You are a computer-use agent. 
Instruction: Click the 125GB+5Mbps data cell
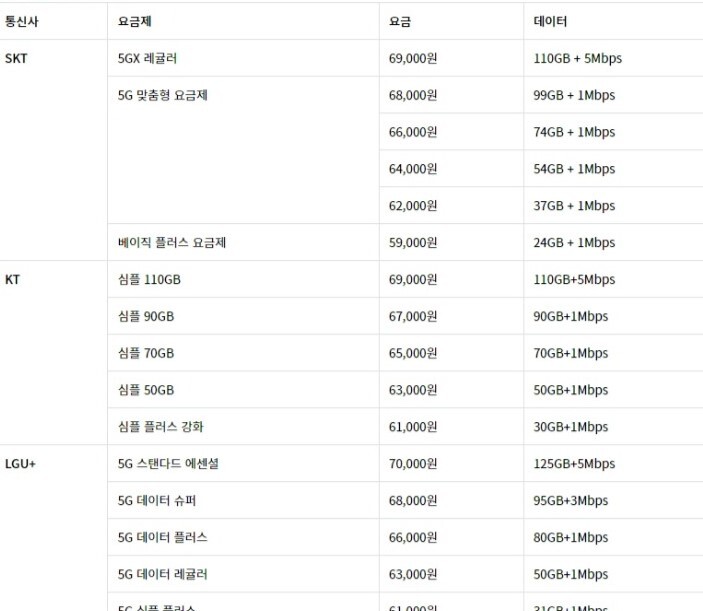574,464
